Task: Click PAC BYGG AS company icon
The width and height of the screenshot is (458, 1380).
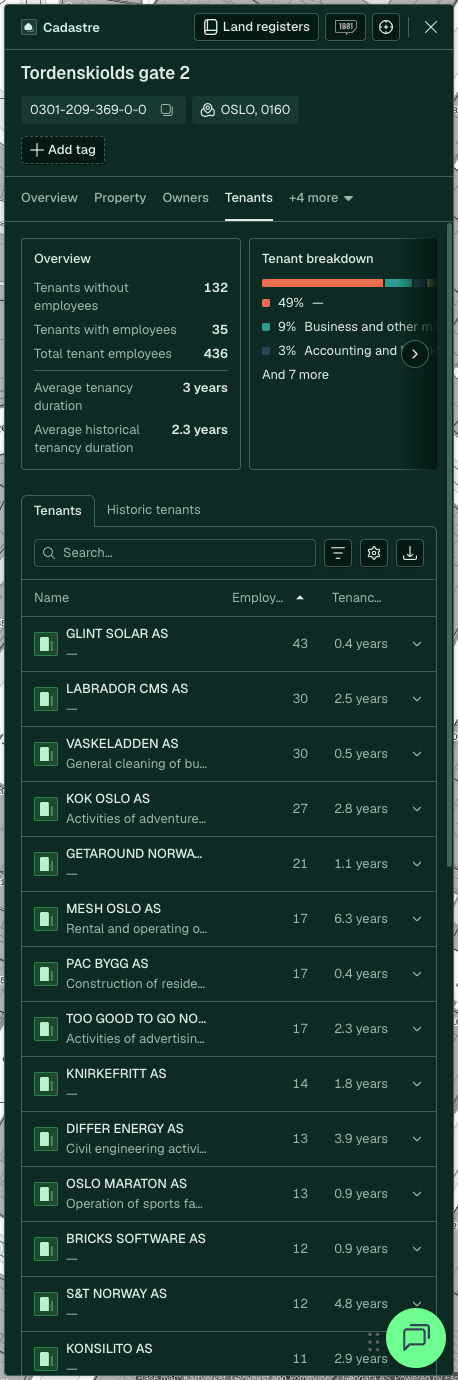Action: point(46,974)
